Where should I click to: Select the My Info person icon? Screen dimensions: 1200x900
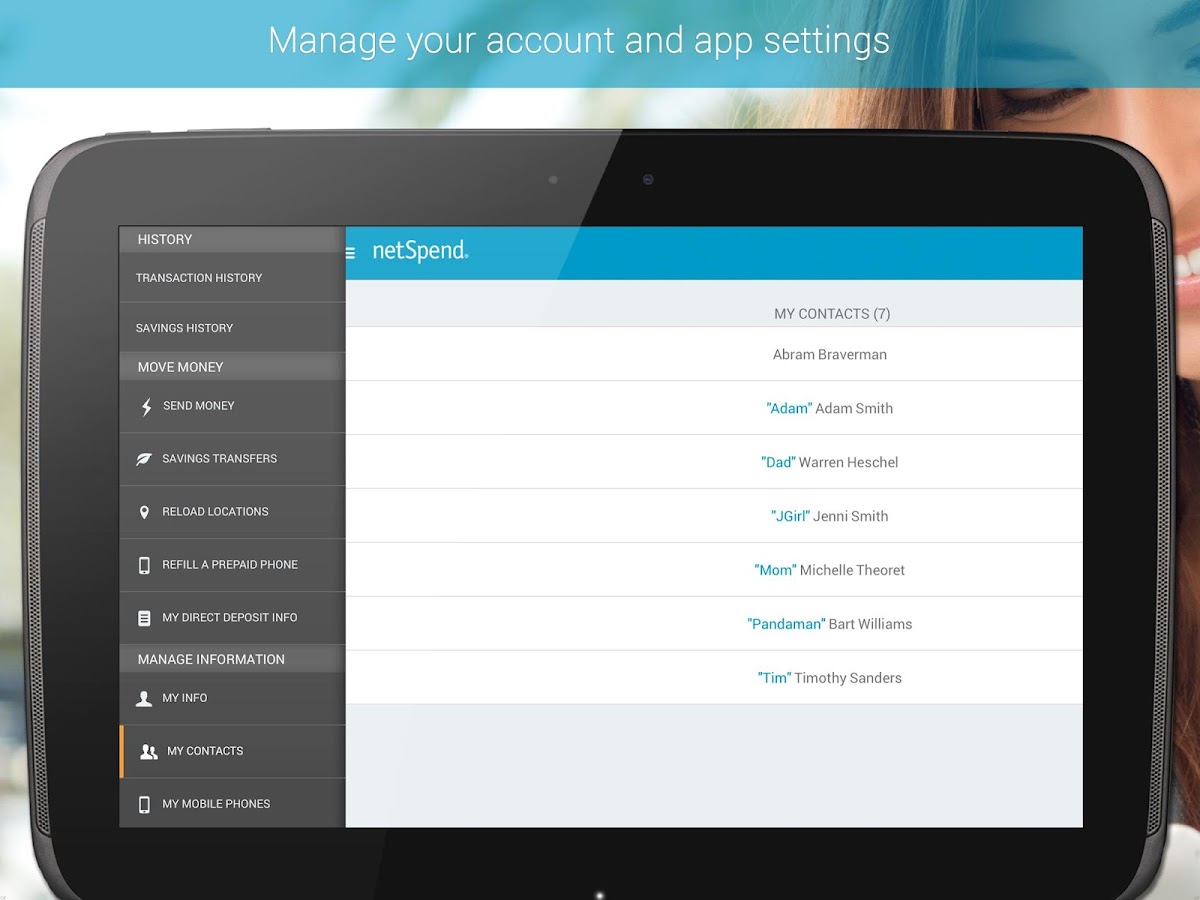[143, 697]
